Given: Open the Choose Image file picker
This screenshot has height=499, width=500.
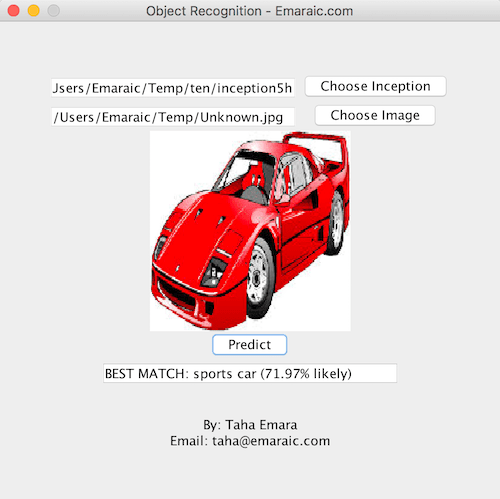Looking at the screenshot, I should tap(375, 115).
